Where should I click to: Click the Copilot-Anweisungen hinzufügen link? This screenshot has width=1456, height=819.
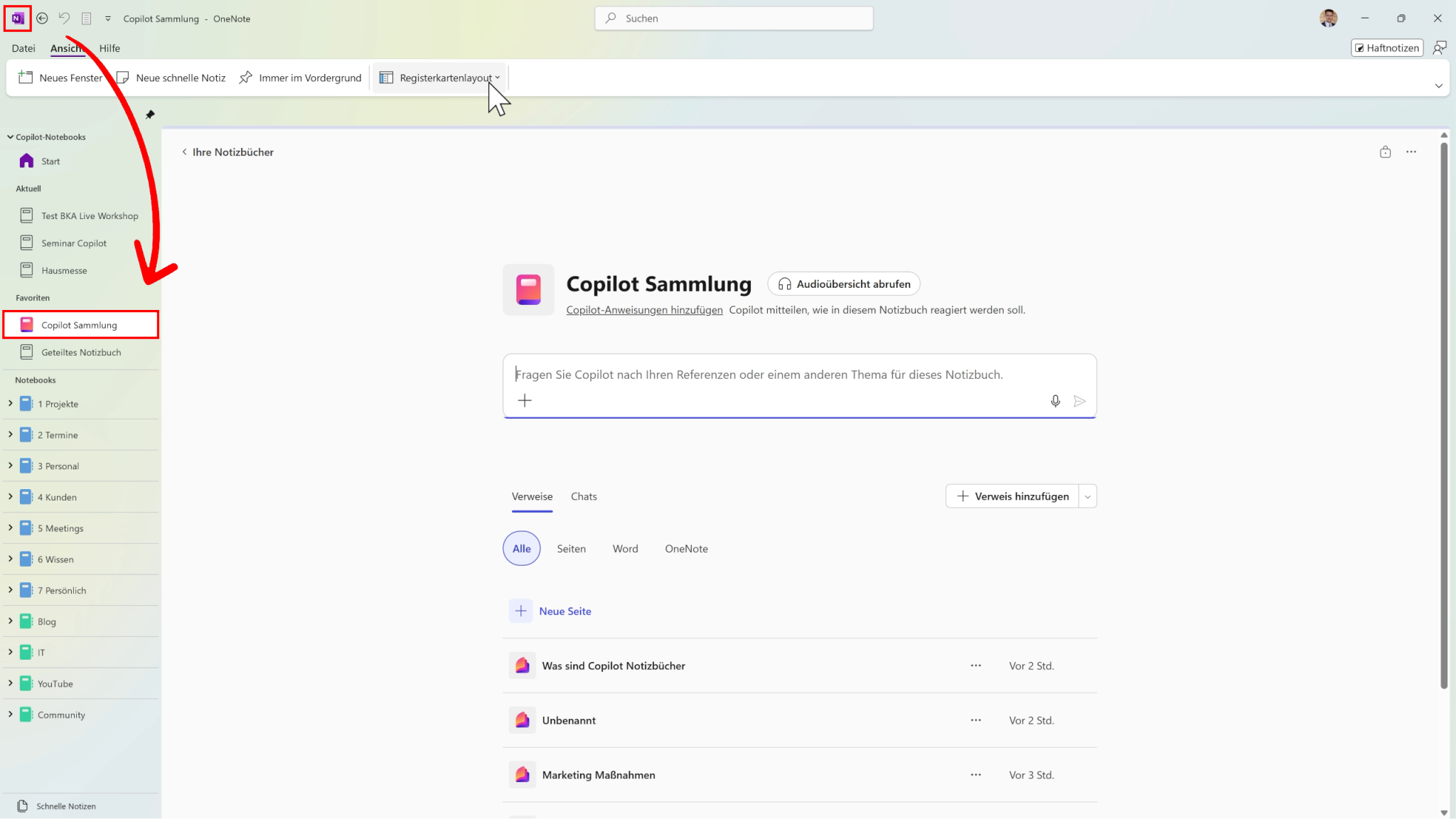(x=644, y=310)
